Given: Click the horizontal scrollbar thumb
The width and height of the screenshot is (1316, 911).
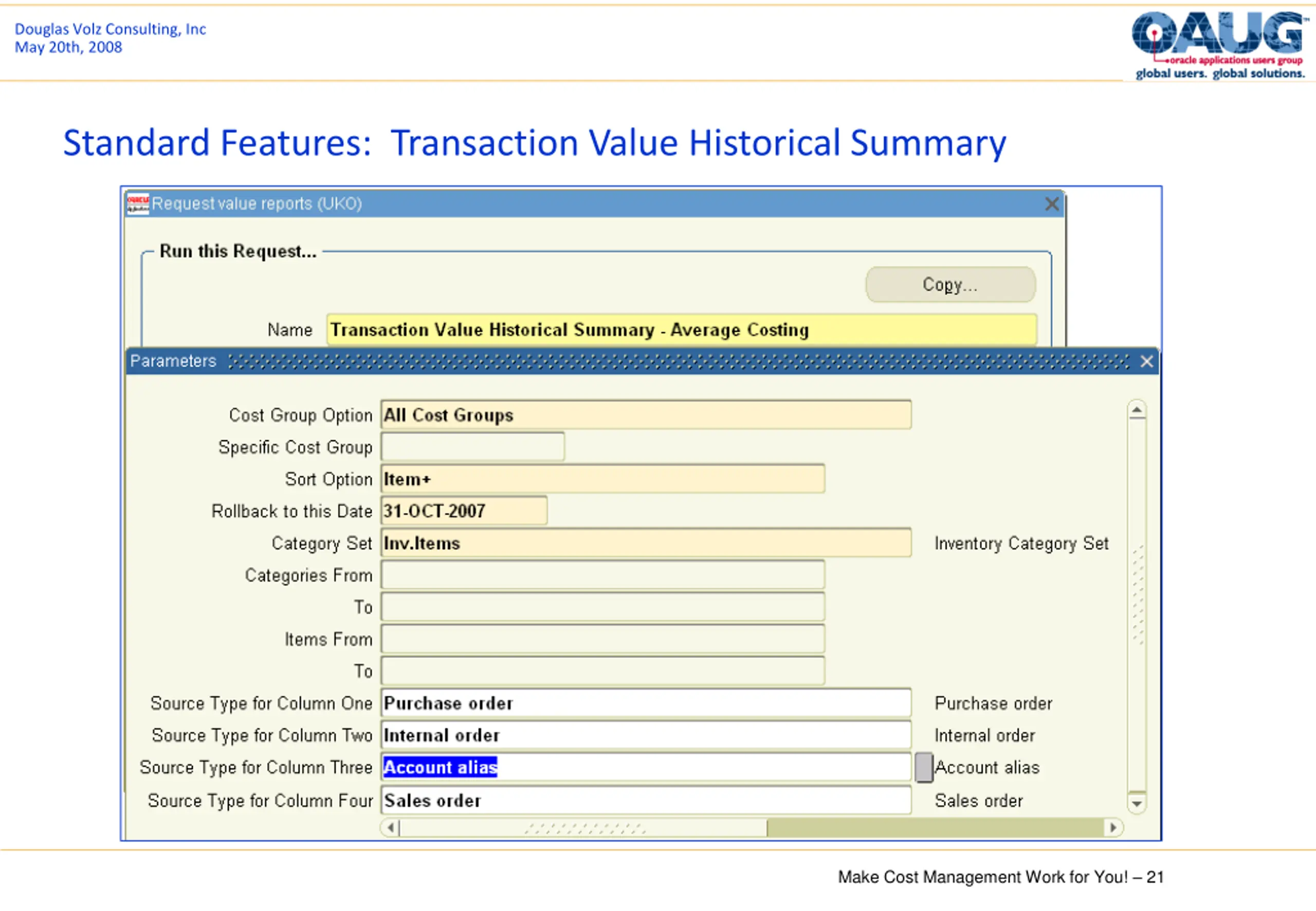Looking at the screenshot, I should 583,828.
